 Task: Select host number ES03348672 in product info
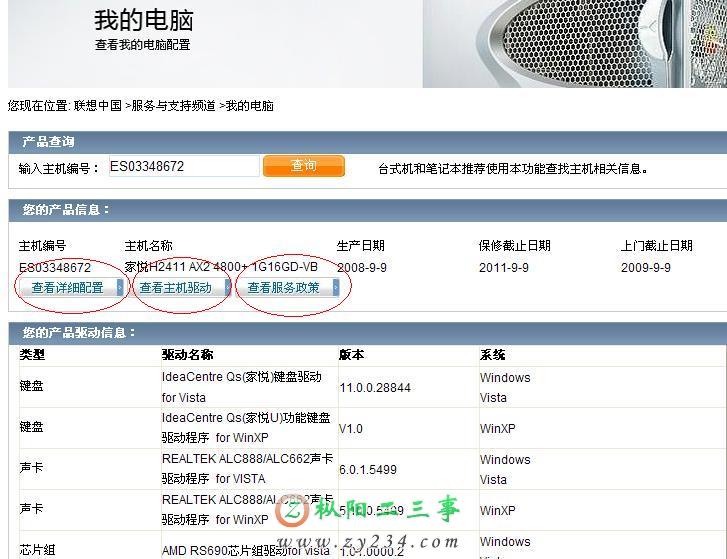pyautogui.click(x=55, y=267)
